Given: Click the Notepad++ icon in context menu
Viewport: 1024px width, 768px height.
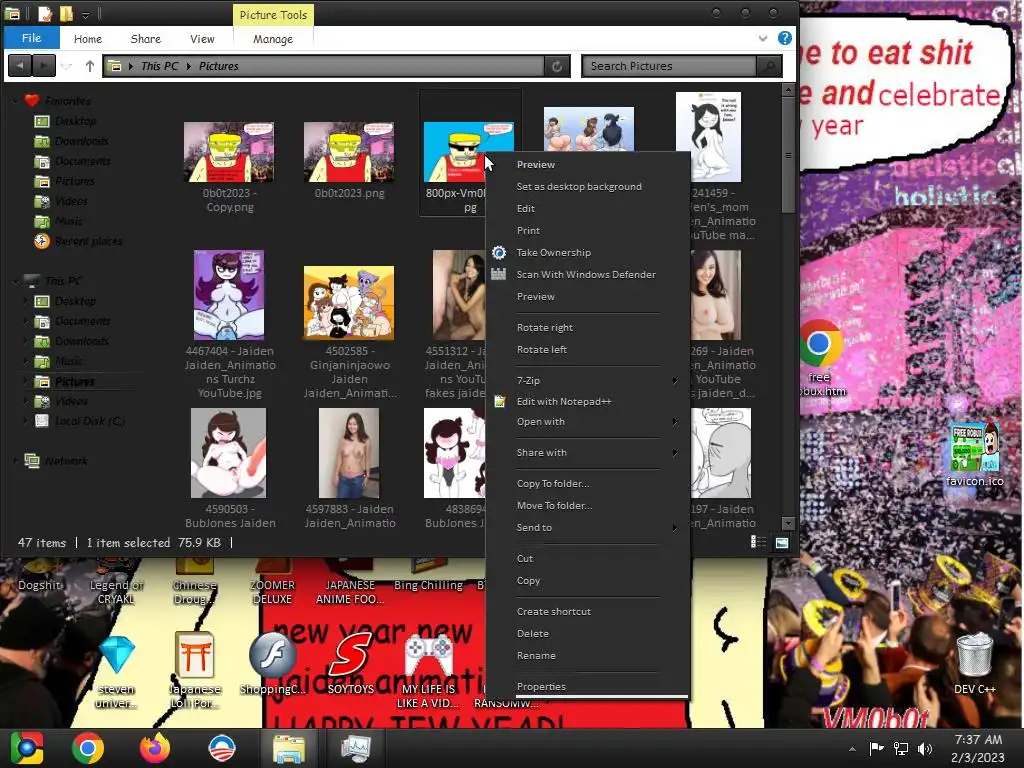Looking at the screenshot, I should [x=500, y=401].
